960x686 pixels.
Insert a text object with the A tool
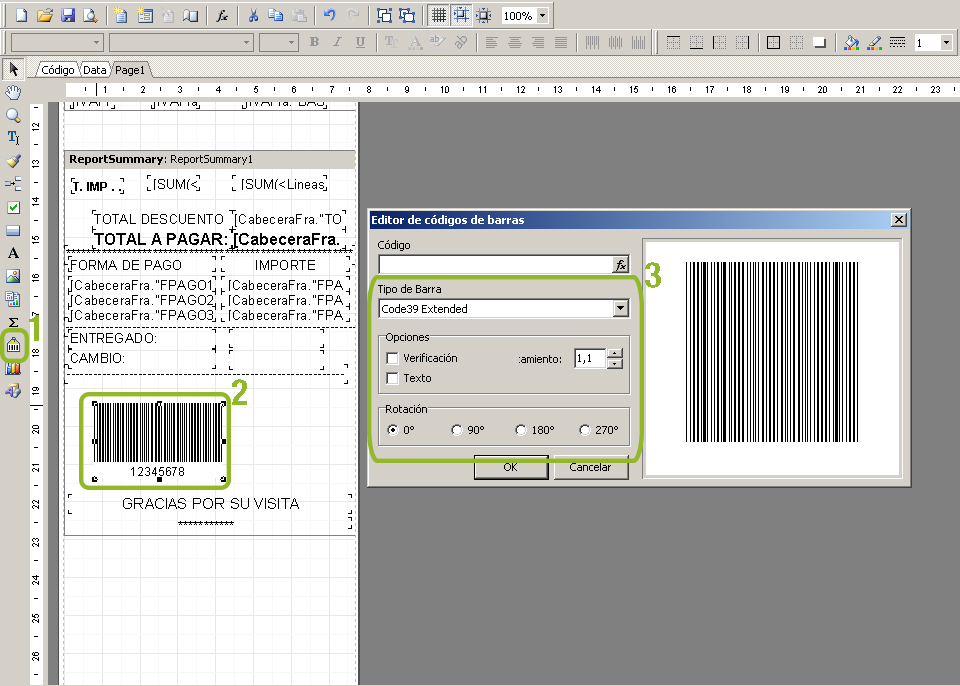click(13, 253)
